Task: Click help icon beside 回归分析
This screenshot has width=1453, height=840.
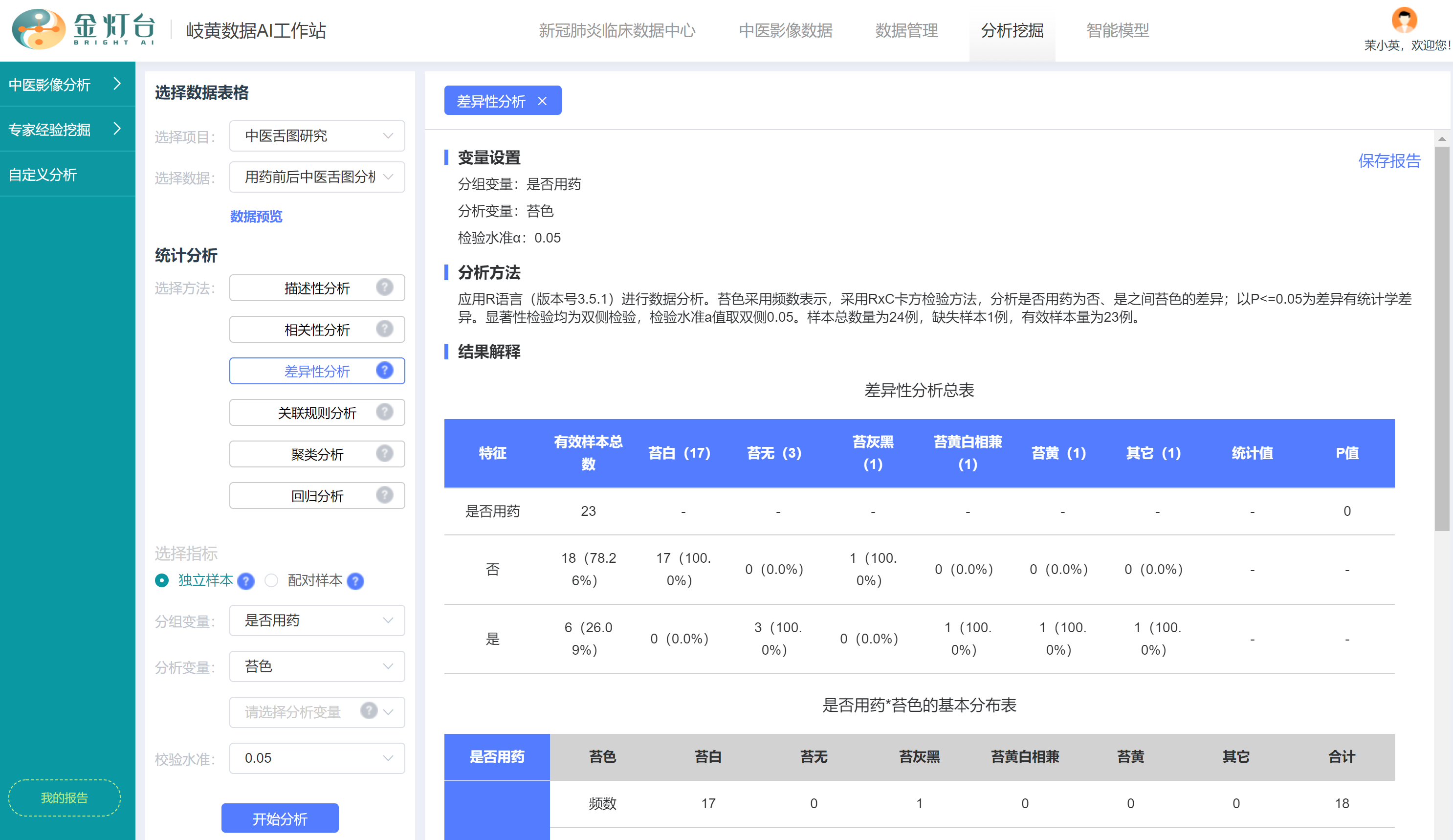Action: click(384, 495)
